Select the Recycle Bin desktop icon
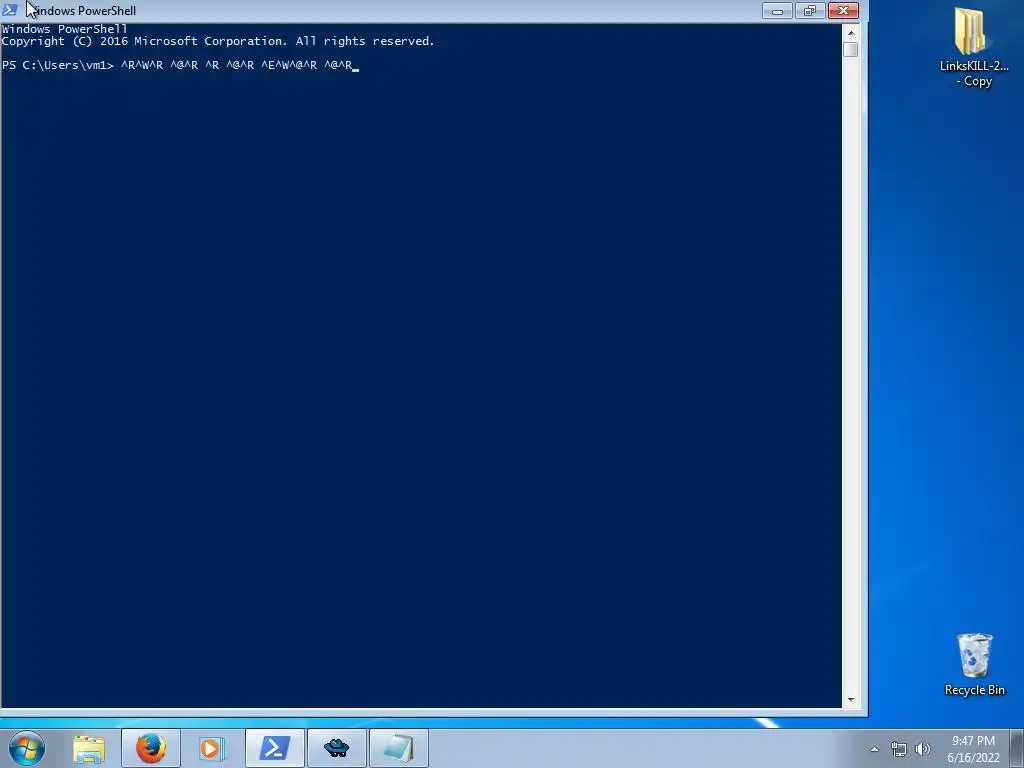The height and width of the screenshot is (768, 1024). (x=974, y=665)
